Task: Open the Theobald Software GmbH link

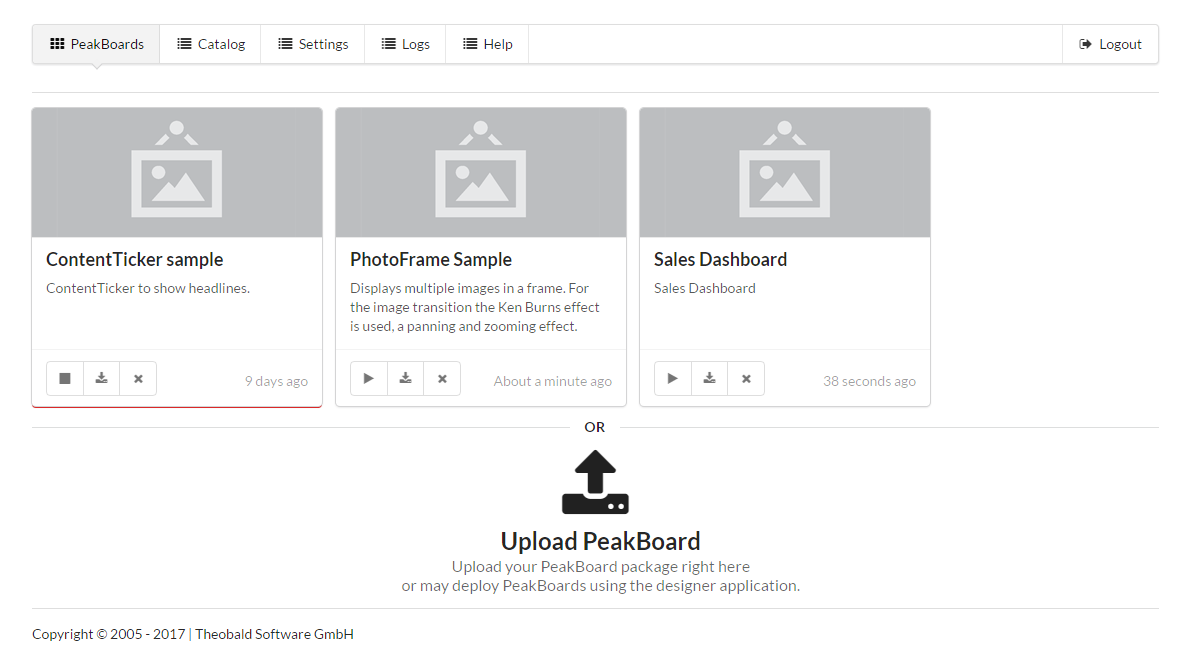Action: click(274, 634)
